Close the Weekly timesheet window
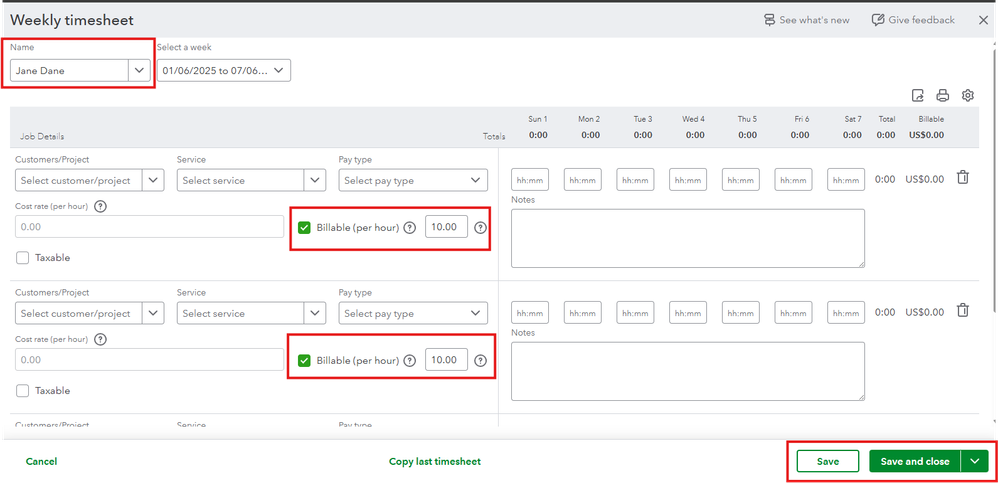The height and width of the screenshot is (483, 998). click(982, 20)
